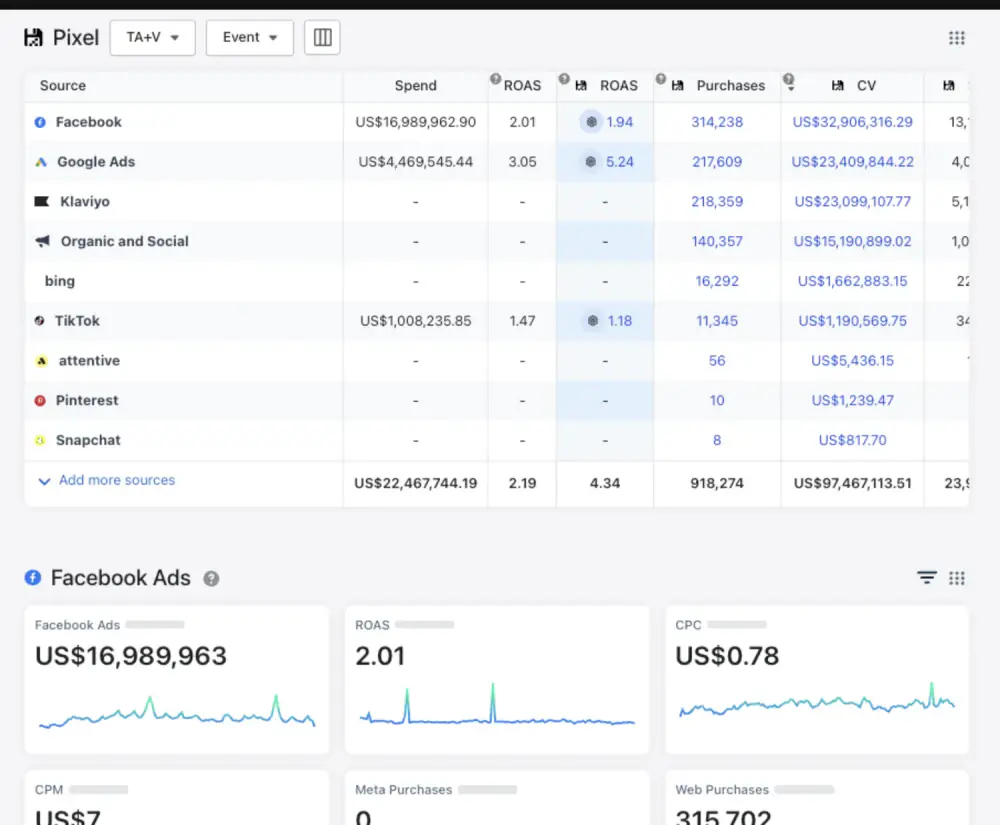Open the TA+V attribution model dropdown
Screen dimensions: 1000x825
point(152,38)
